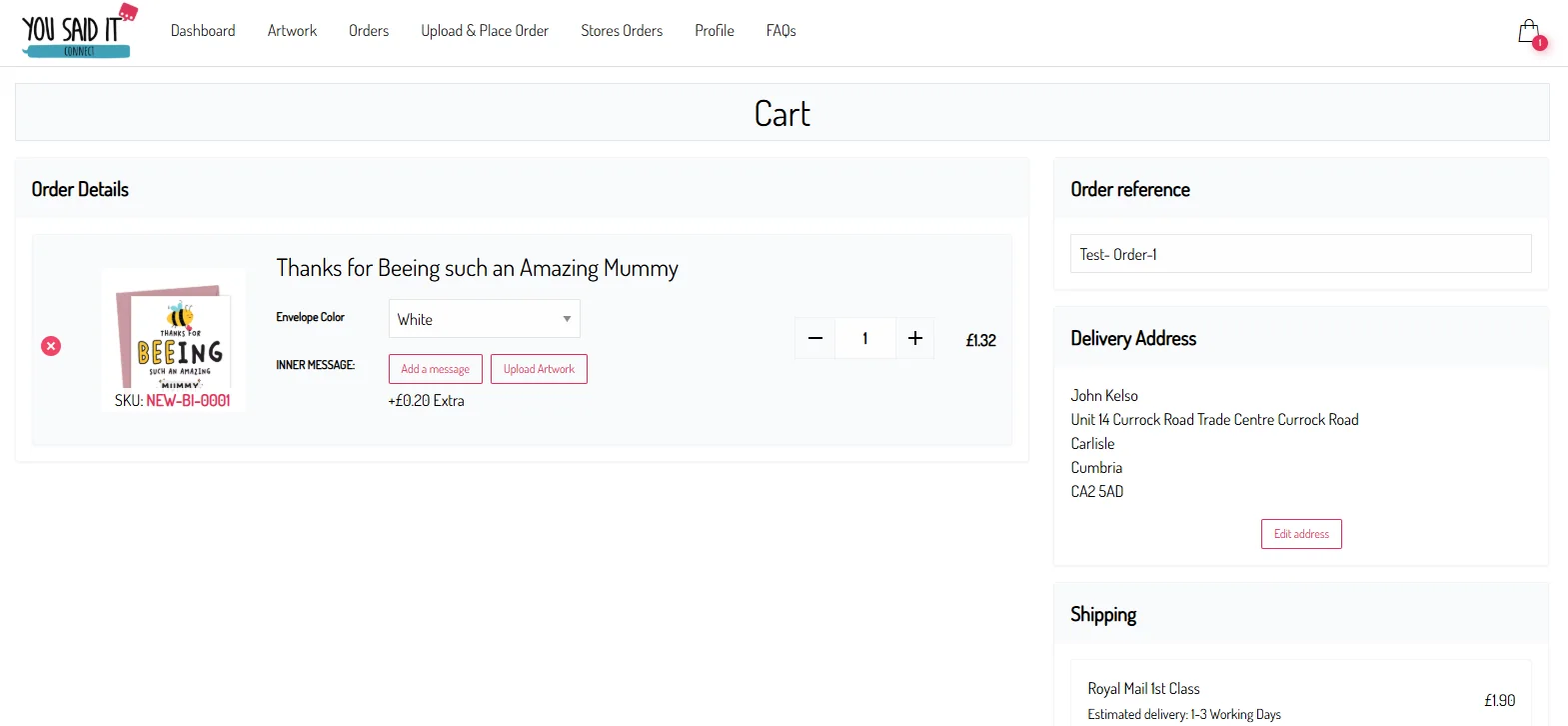Screen dimensions: 1568x726
Task: Click the postcode CA2 5AD
Action: click(x=1097, y=491)
